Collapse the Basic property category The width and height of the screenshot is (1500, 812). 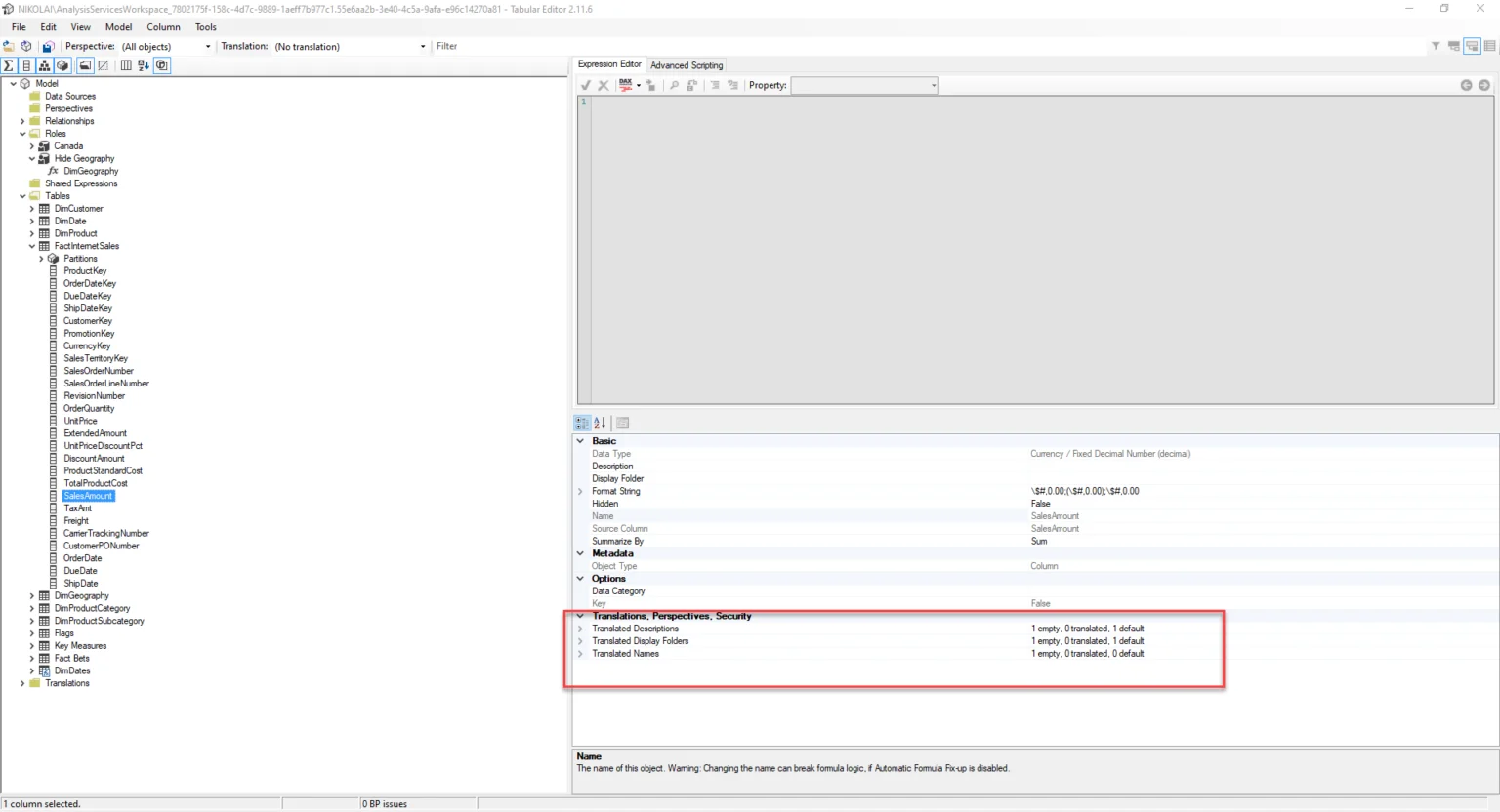pos(580,441)
